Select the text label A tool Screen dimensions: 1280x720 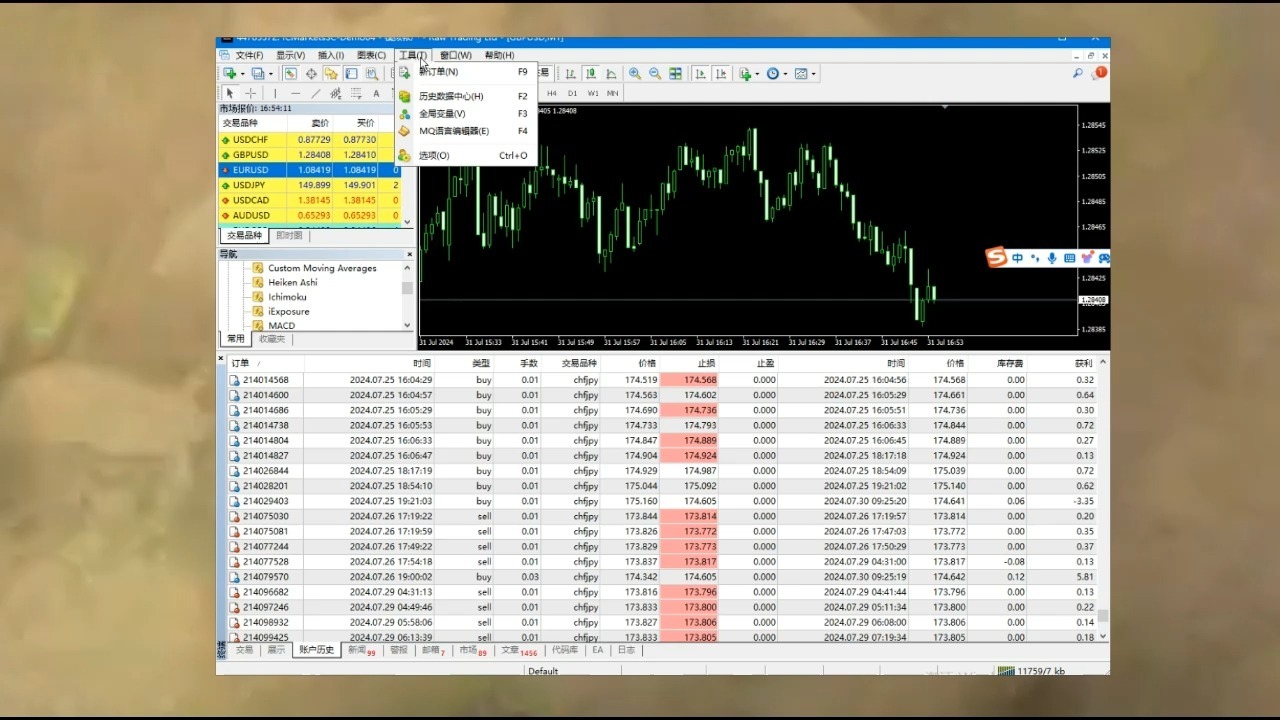click(x=376, y=93)
